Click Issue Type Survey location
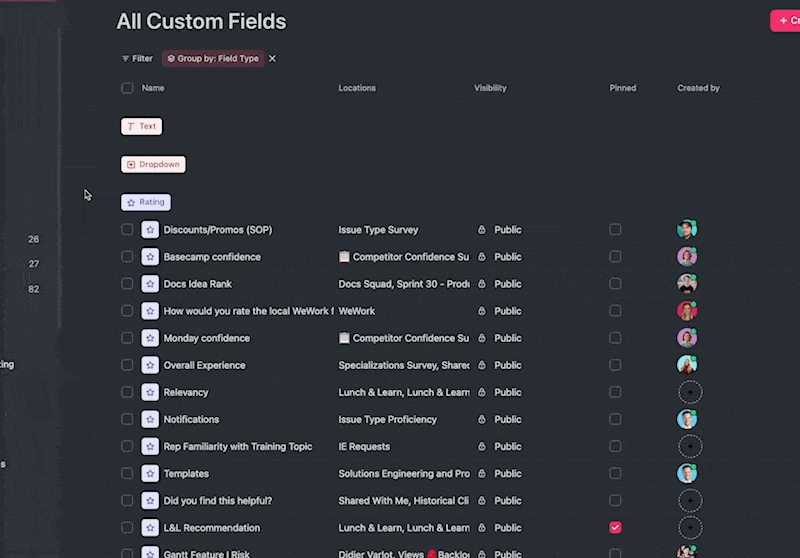 [x=378, y=230]
